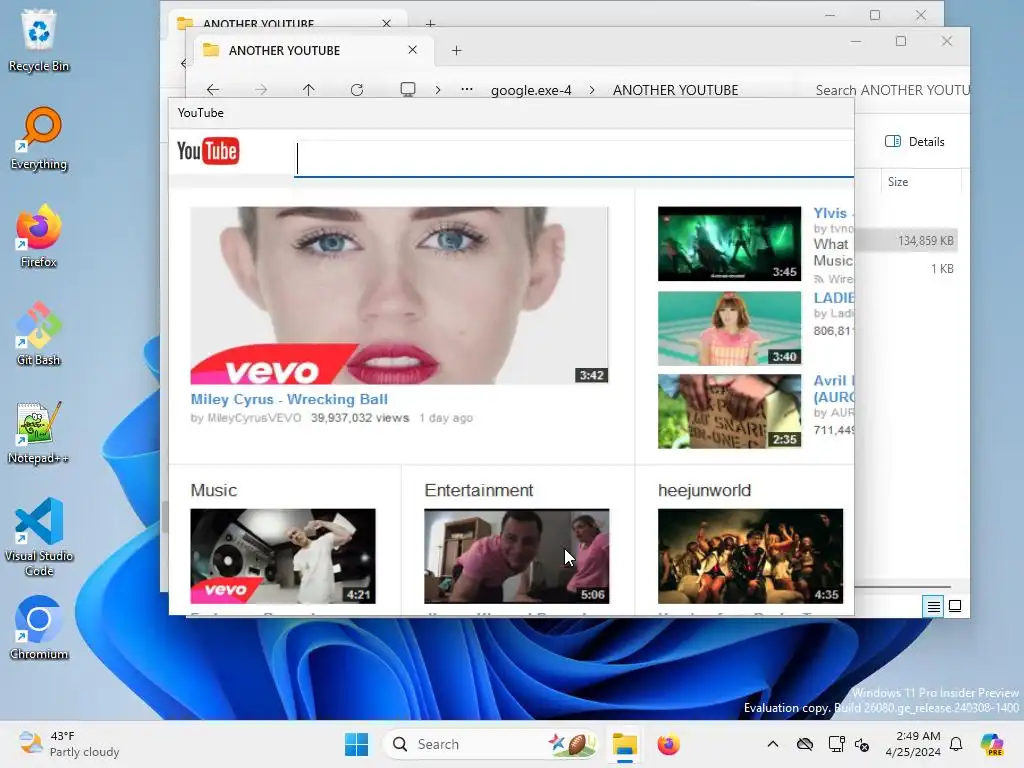Switch to details list view icon
This screenshot has width=1024, height=768.
(934, 607)
